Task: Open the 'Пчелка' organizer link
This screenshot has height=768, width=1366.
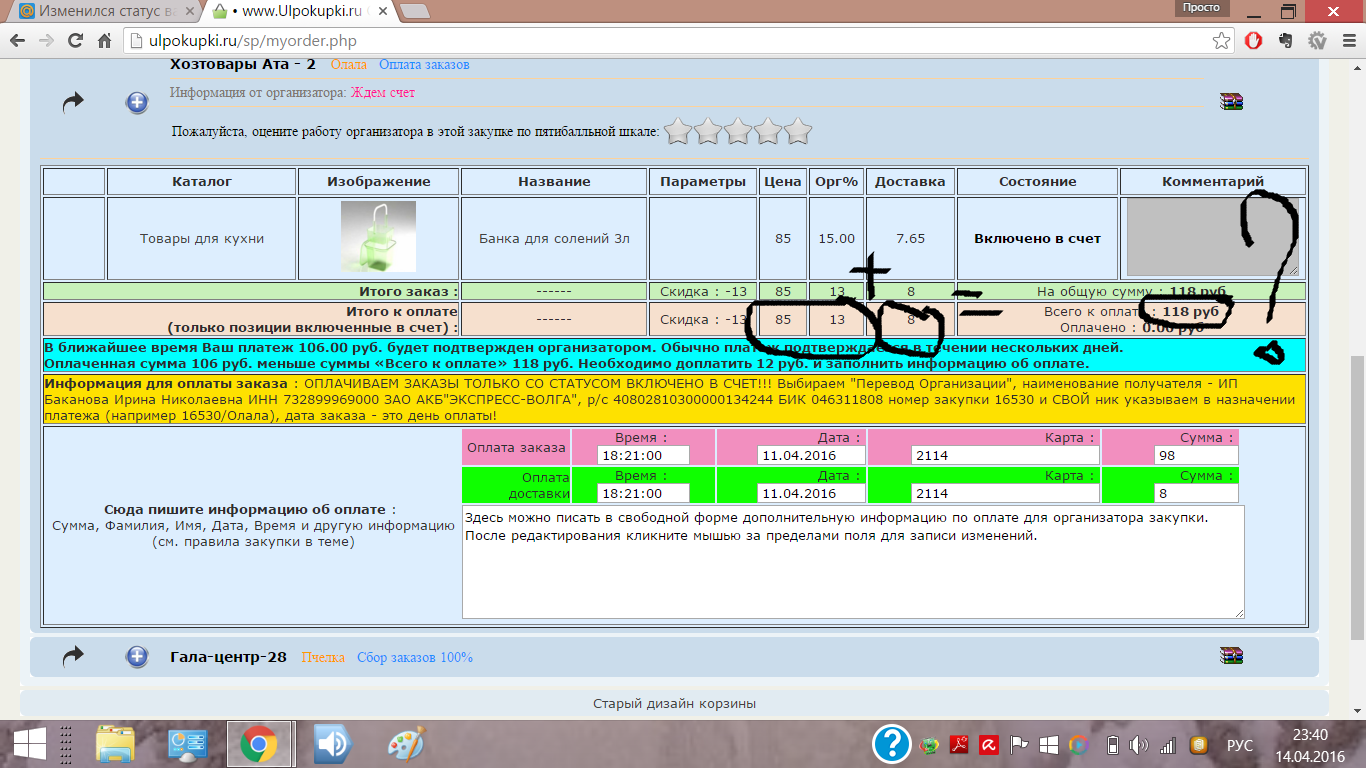Action: click(x=323, y=657)
